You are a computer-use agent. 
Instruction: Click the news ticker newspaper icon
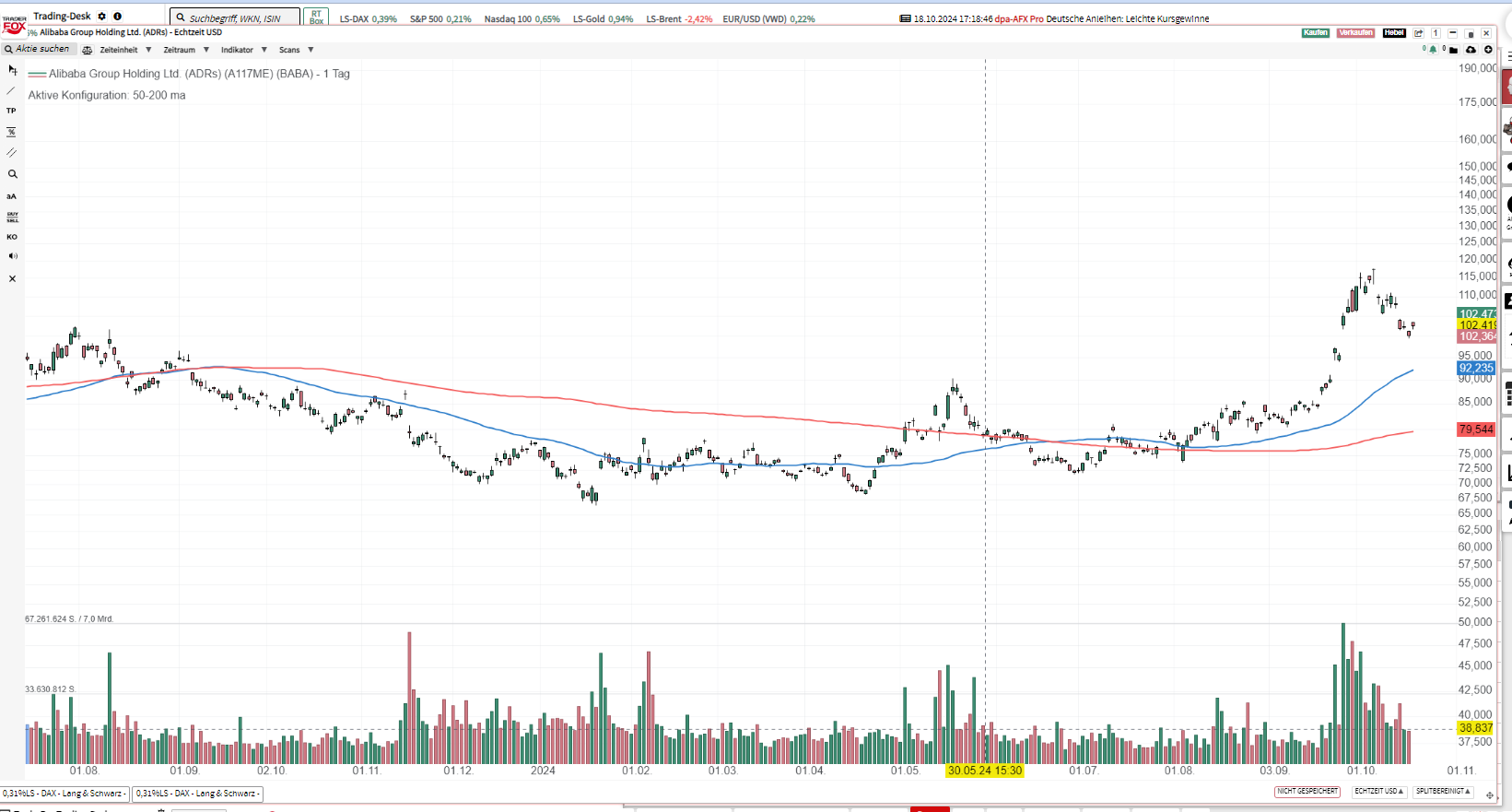[905, 18]
